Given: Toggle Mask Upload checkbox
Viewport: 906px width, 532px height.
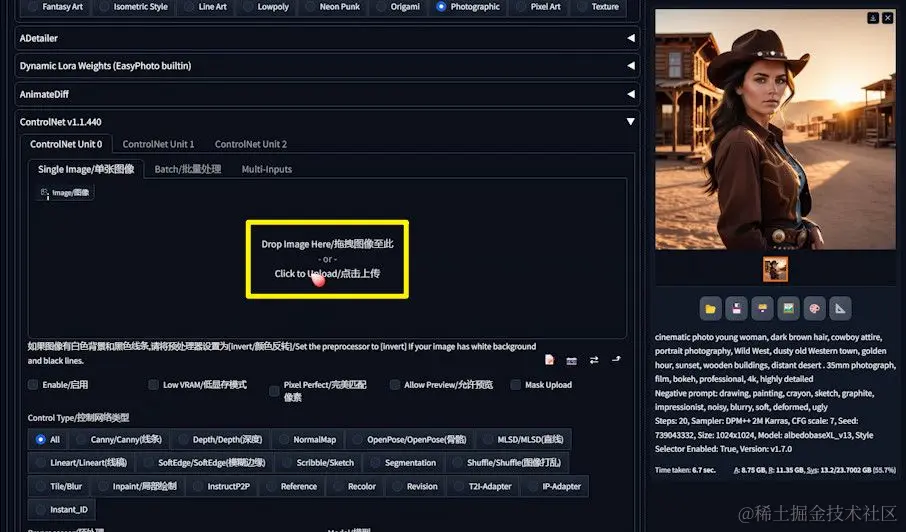Looking at the screenshot, I should 515,385.
